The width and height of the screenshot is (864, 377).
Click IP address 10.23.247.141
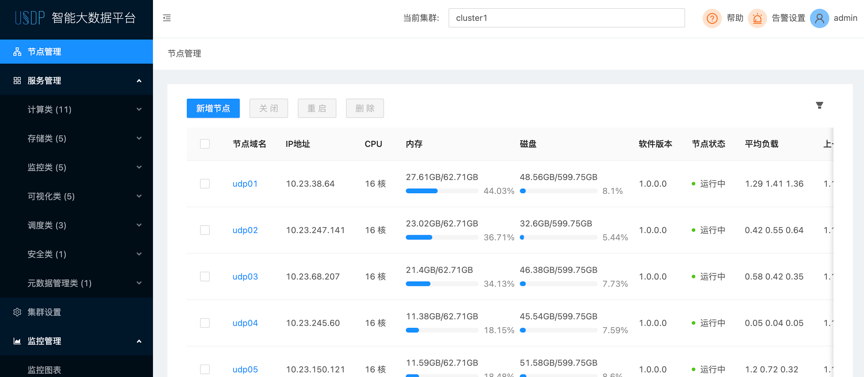click(315, 230)
